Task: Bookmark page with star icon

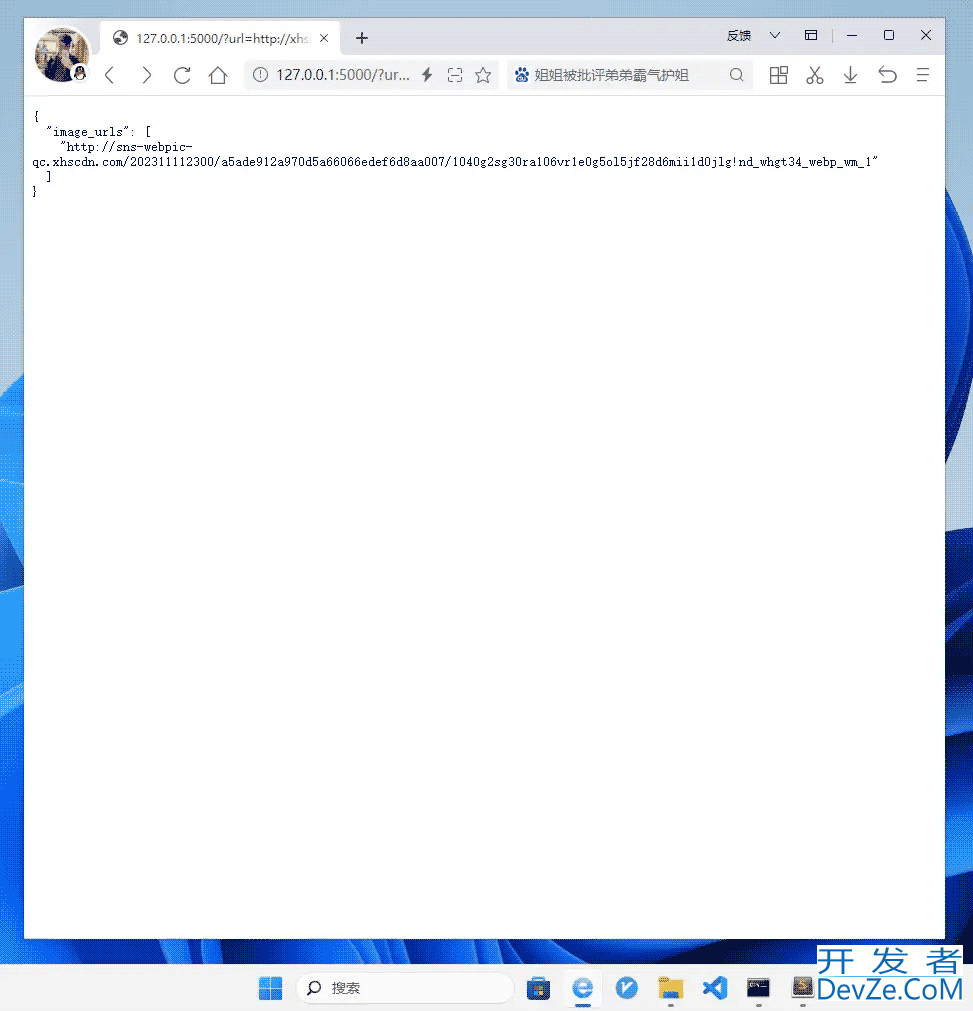Action: click(483, 75)
